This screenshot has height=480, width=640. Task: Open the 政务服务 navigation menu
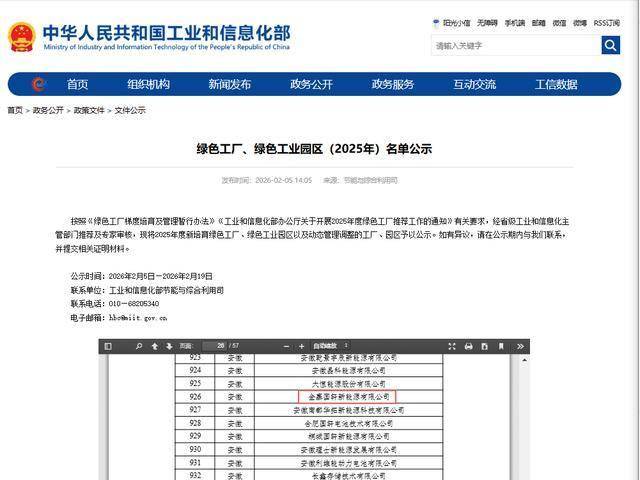pos(392,84)
